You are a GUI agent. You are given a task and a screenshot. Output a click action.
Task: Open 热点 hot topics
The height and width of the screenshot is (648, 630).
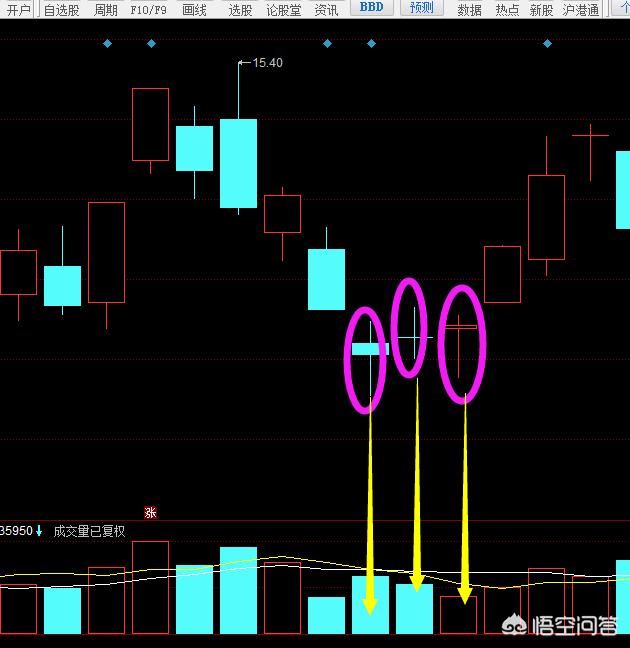[507, 10]
